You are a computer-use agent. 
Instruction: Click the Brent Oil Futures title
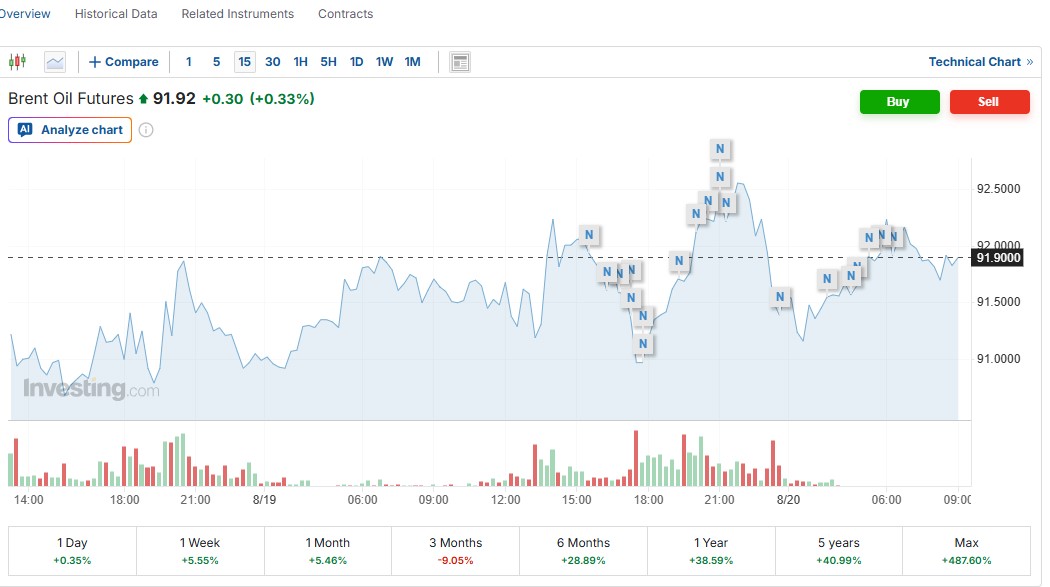click(70, 98)
